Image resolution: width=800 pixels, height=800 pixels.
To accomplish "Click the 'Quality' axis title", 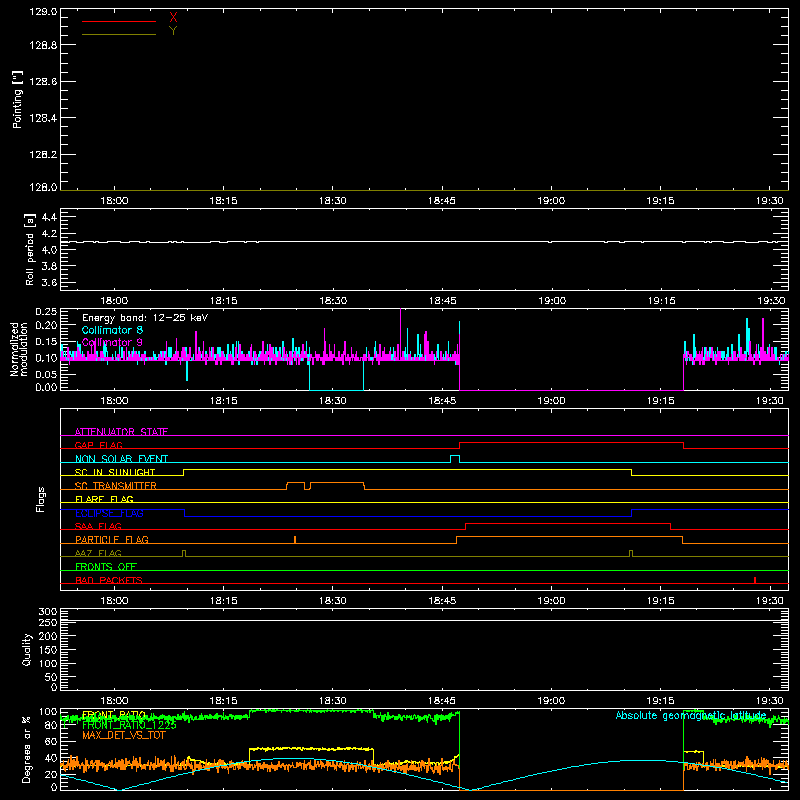I will coord(27,649).
